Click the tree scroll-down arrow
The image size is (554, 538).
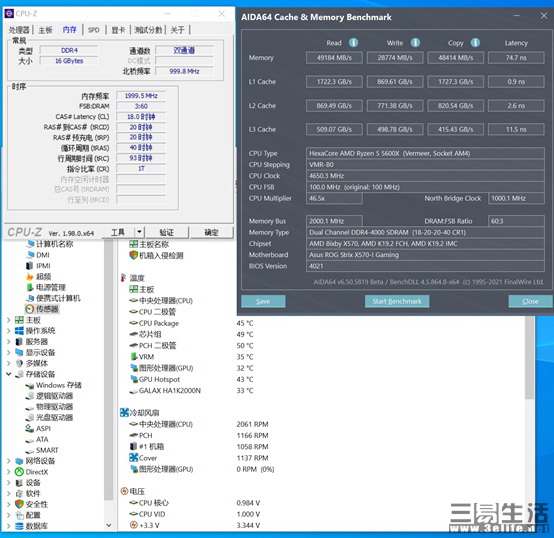click(109, 525)
